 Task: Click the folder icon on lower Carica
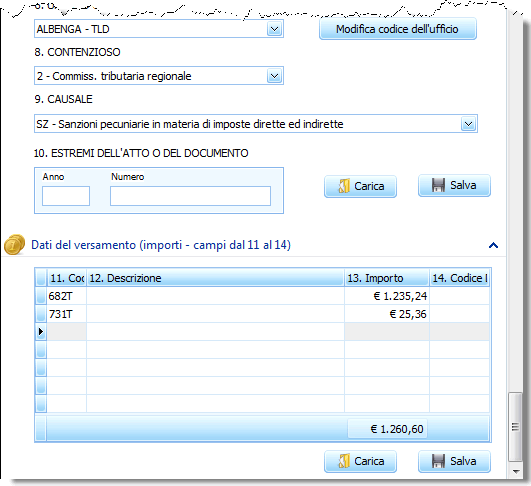tap(344, 461)
